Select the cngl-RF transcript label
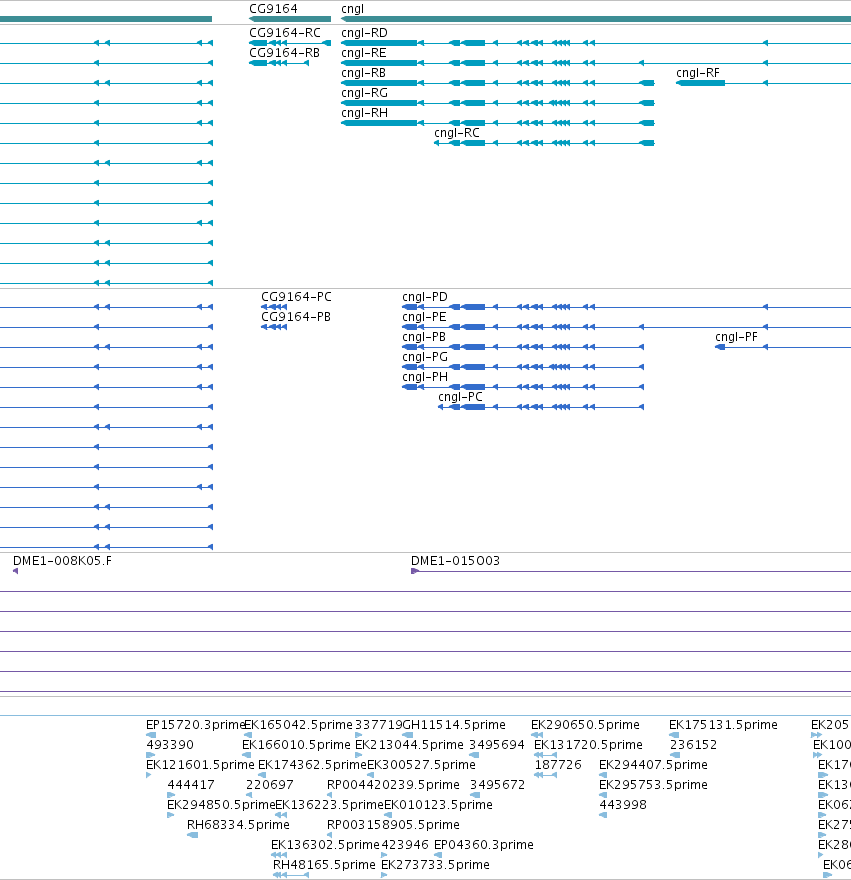This screenshot has width=851, height=880. (698, 73)
